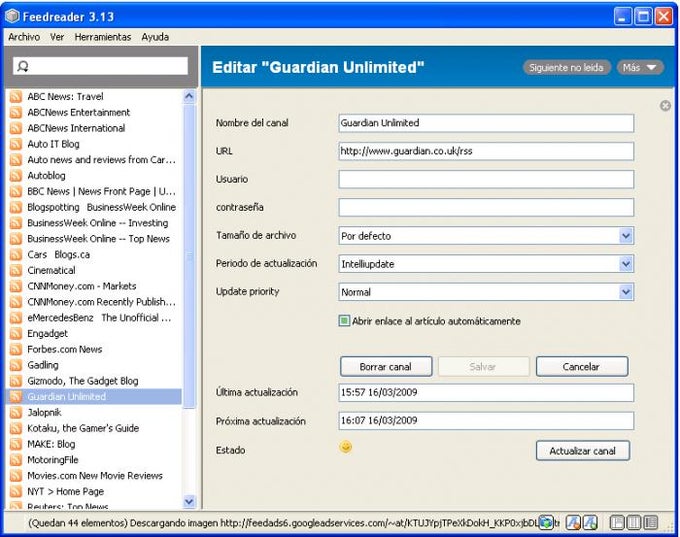Select Blogspotting BusinessWeek Online feed
This screenshot has height=537, width=680.
click(94, 207)
